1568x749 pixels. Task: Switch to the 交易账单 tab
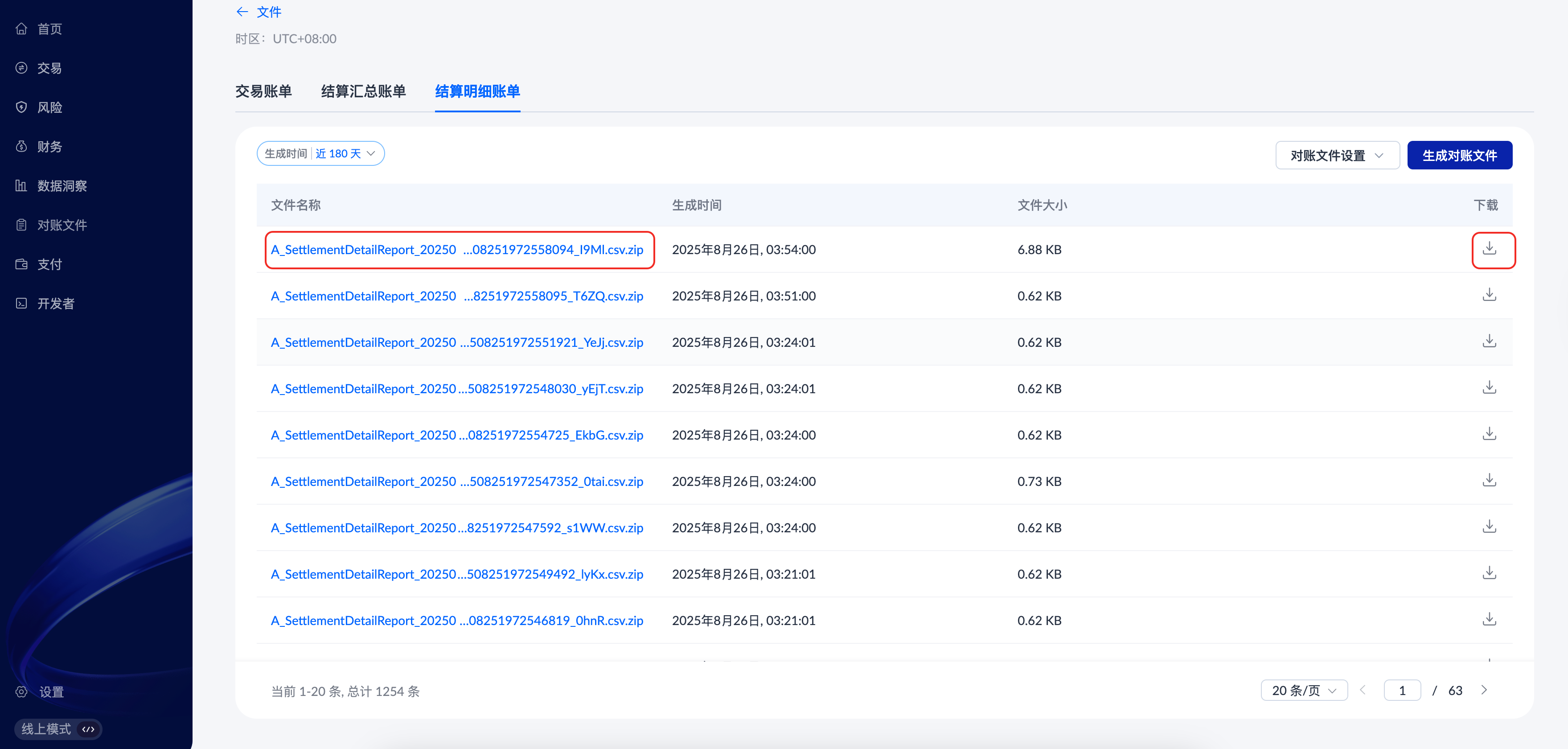coord(263,91)
